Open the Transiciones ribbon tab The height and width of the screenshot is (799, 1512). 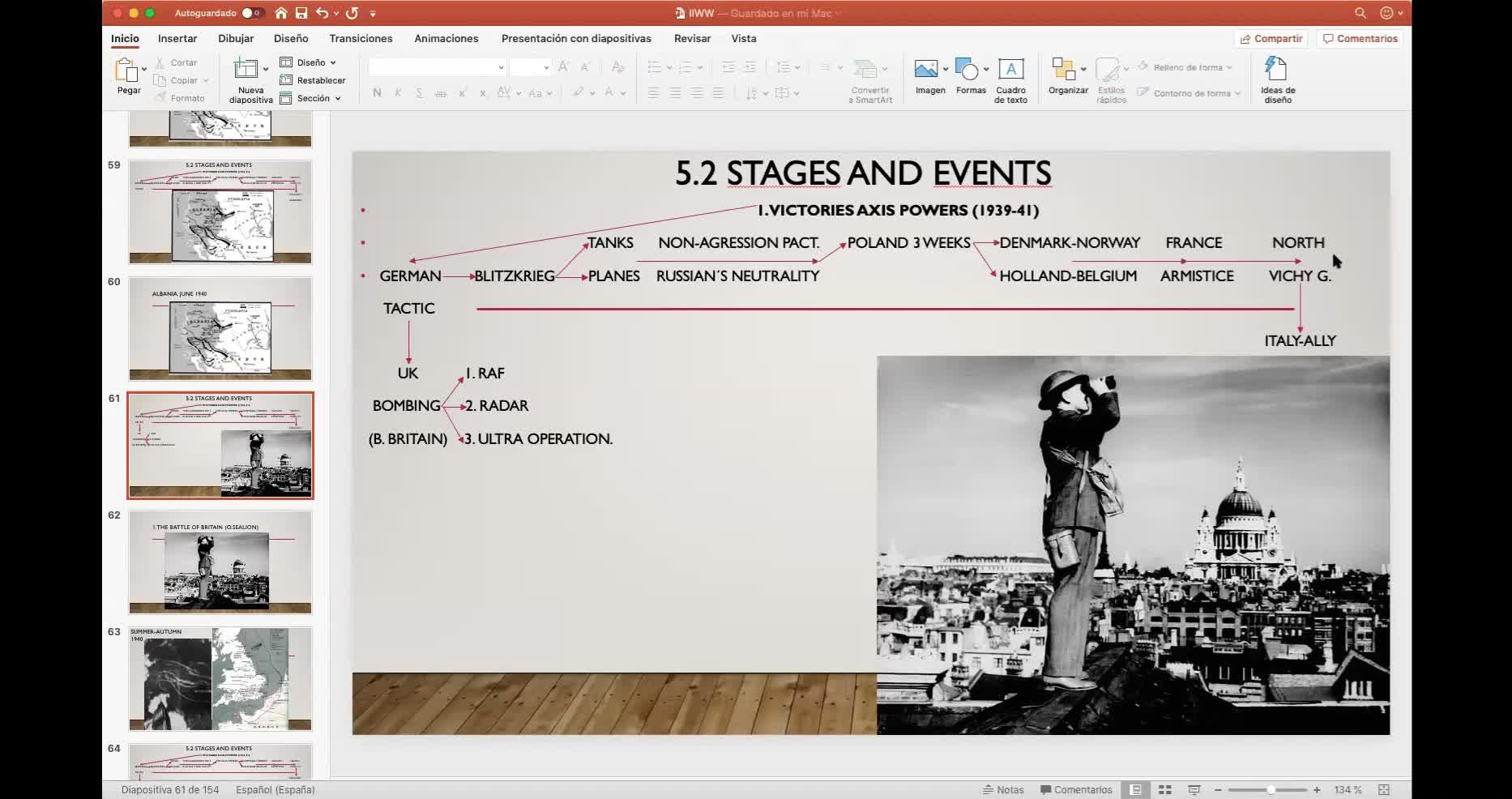(361, 38)
